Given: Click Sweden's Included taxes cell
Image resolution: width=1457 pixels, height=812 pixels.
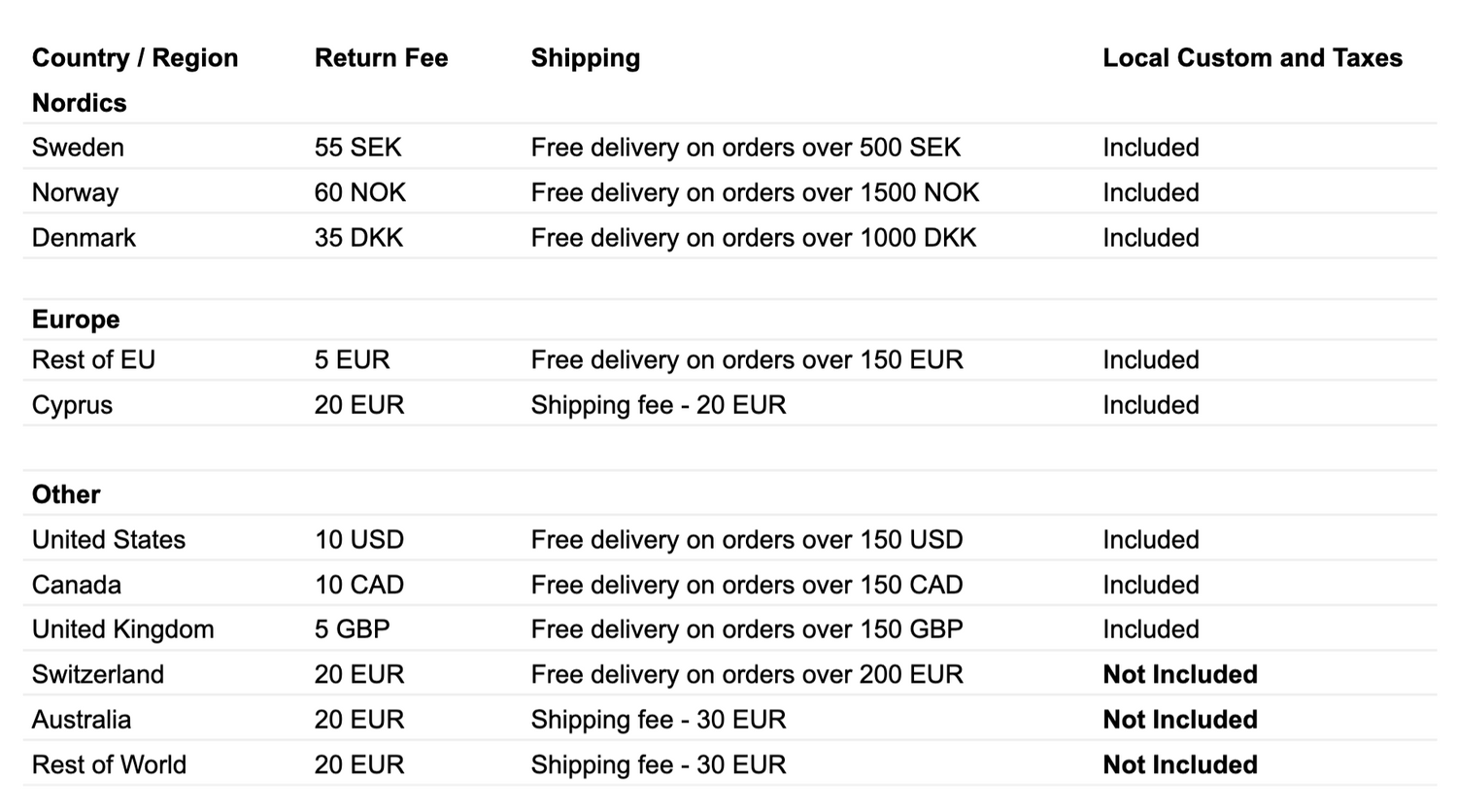Looking at the screenshot, I should (1150, 148).
